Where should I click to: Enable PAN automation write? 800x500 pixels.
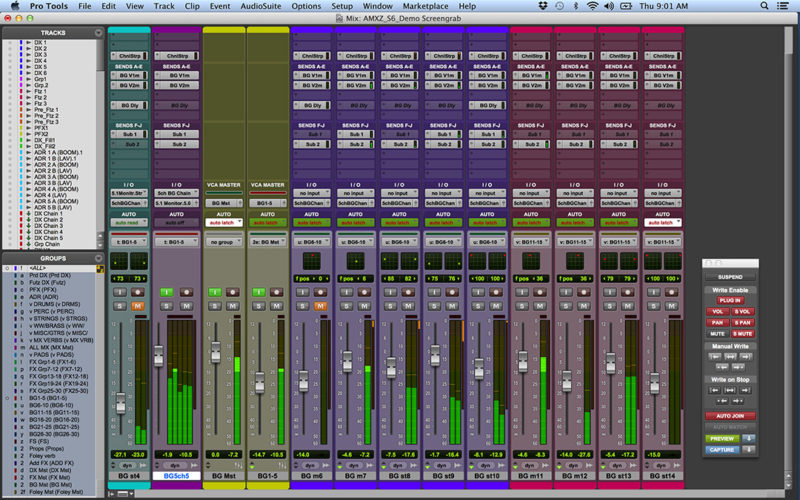click(x=718, y=323)
